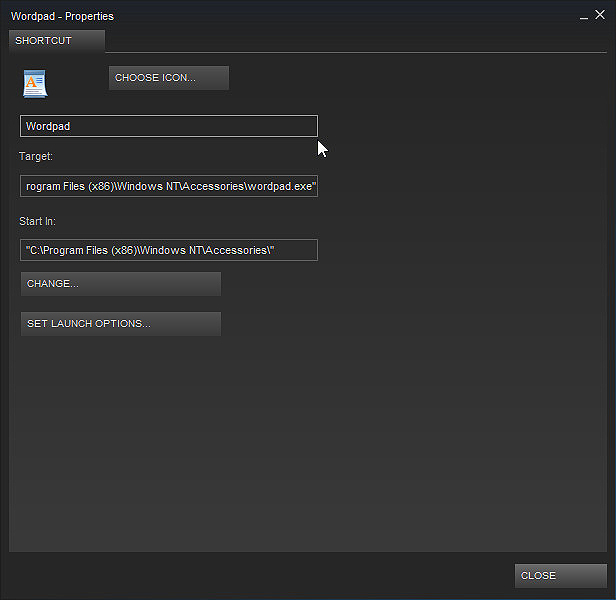This screenshot has width=616, height=600.
Task: Click the Change button
Action: (x=121, y=284)
